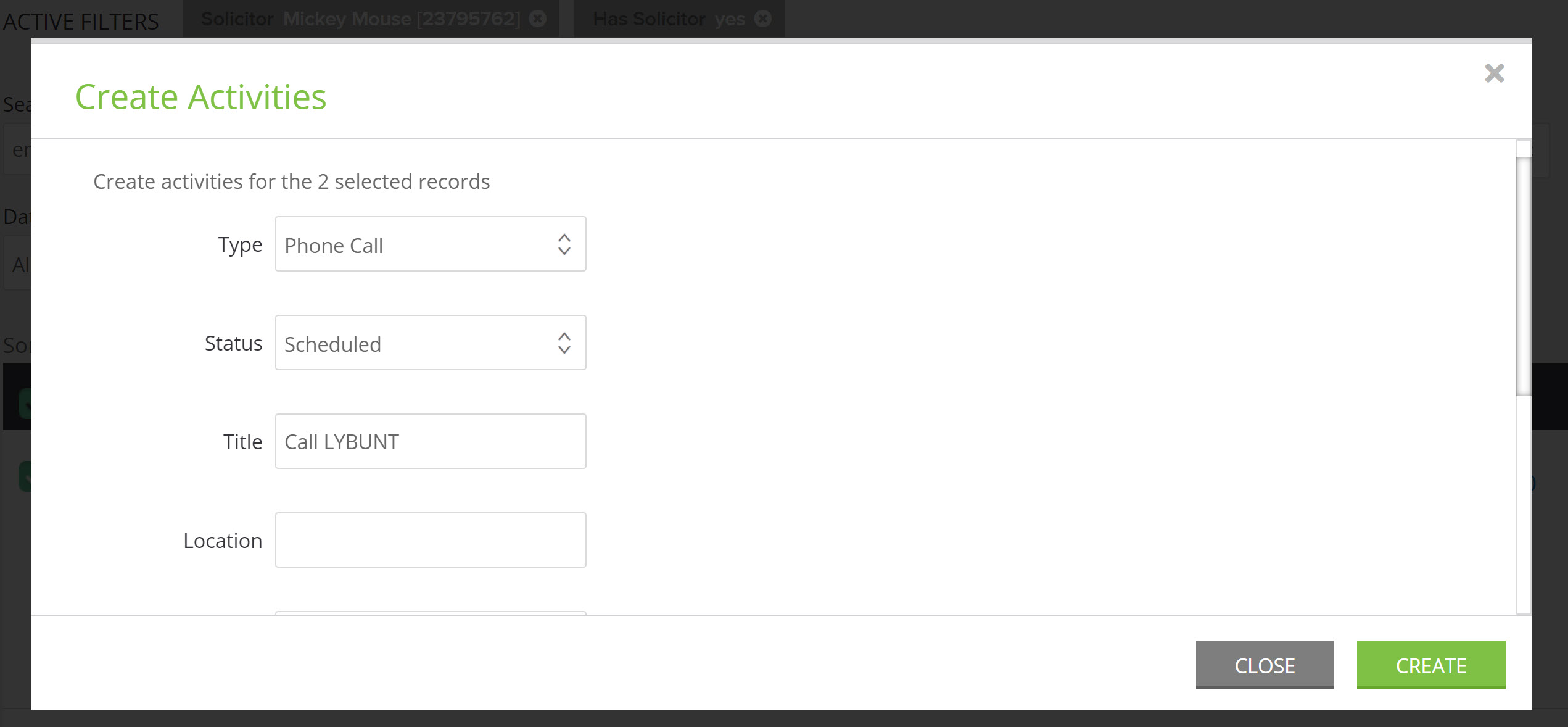Click the Title field containing Call LYBUNT
This screenshot has height=727, width=1568.
click(431, 441)
